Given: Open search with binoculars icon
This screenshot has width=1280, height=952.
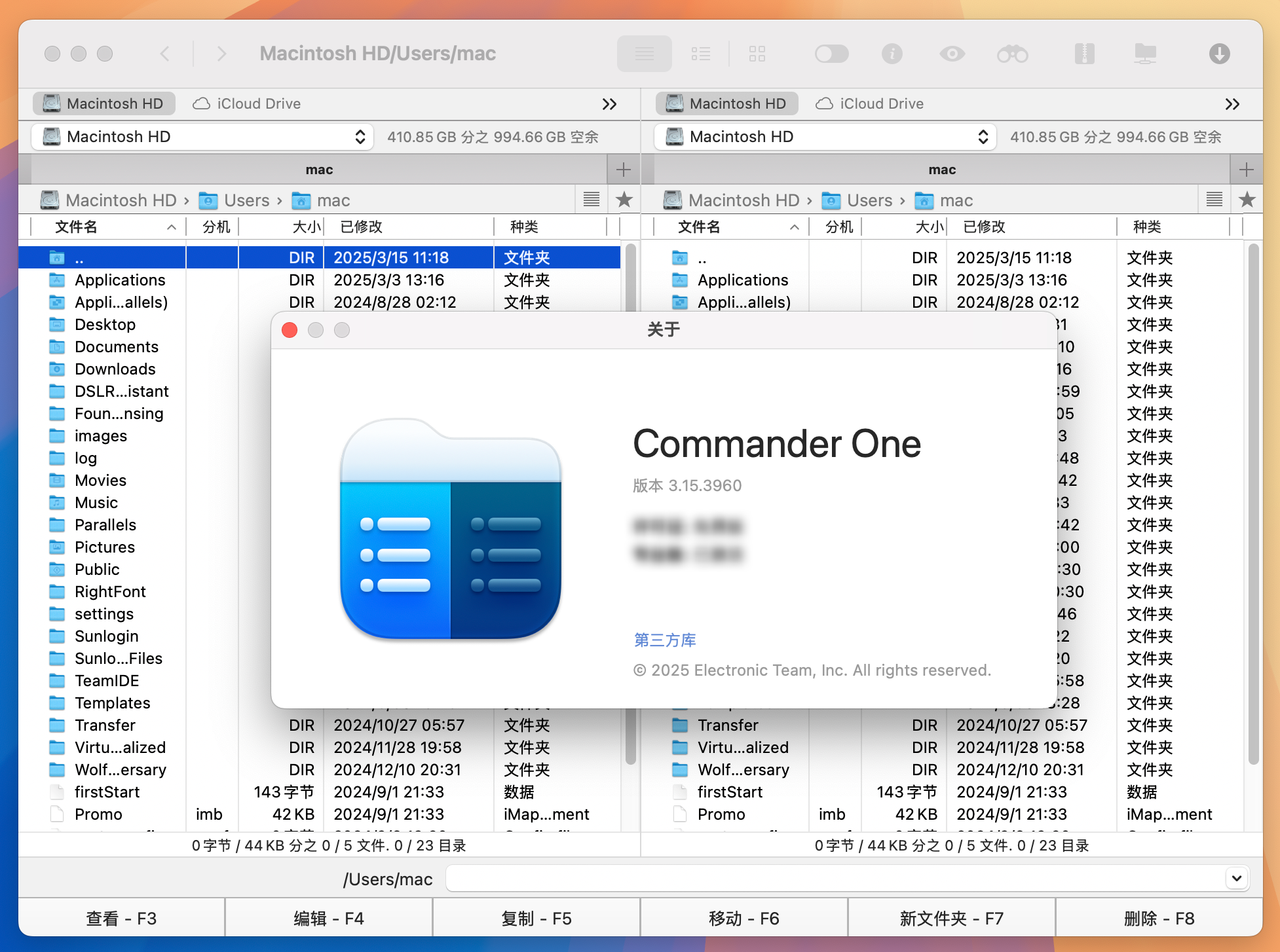Looking at the screenshot, I should (1013, 54).
